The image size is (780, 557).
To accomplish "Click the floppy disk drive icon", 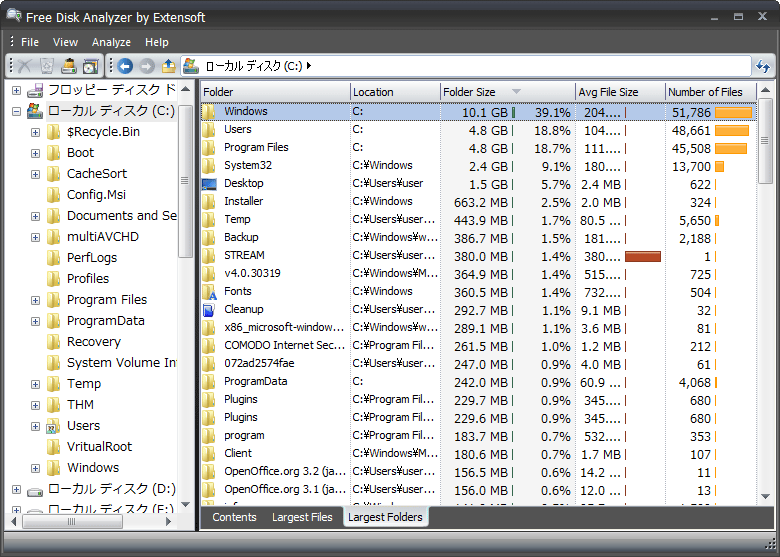I will [35, 90].
